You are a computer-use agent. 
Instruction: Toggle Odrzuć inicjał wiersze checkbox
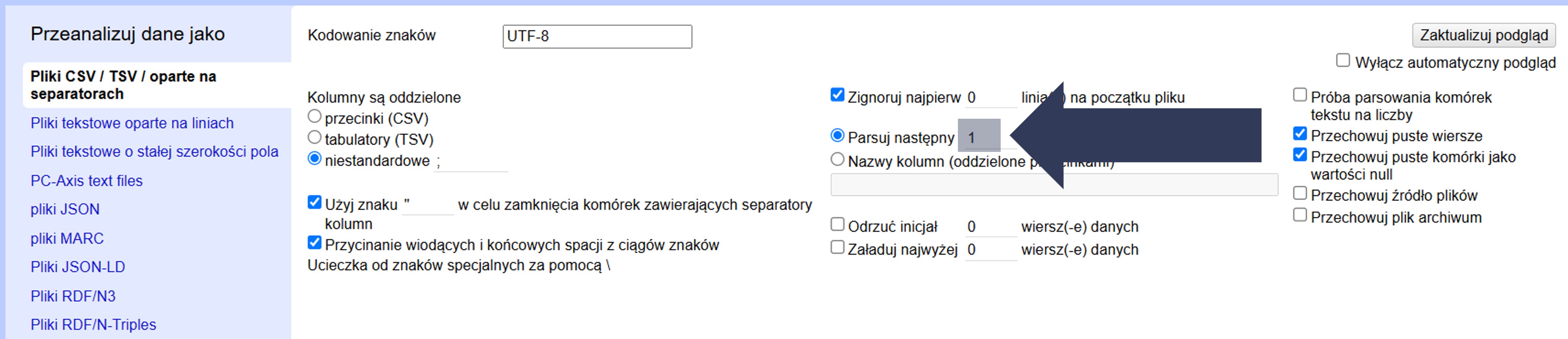click(837, 225)
